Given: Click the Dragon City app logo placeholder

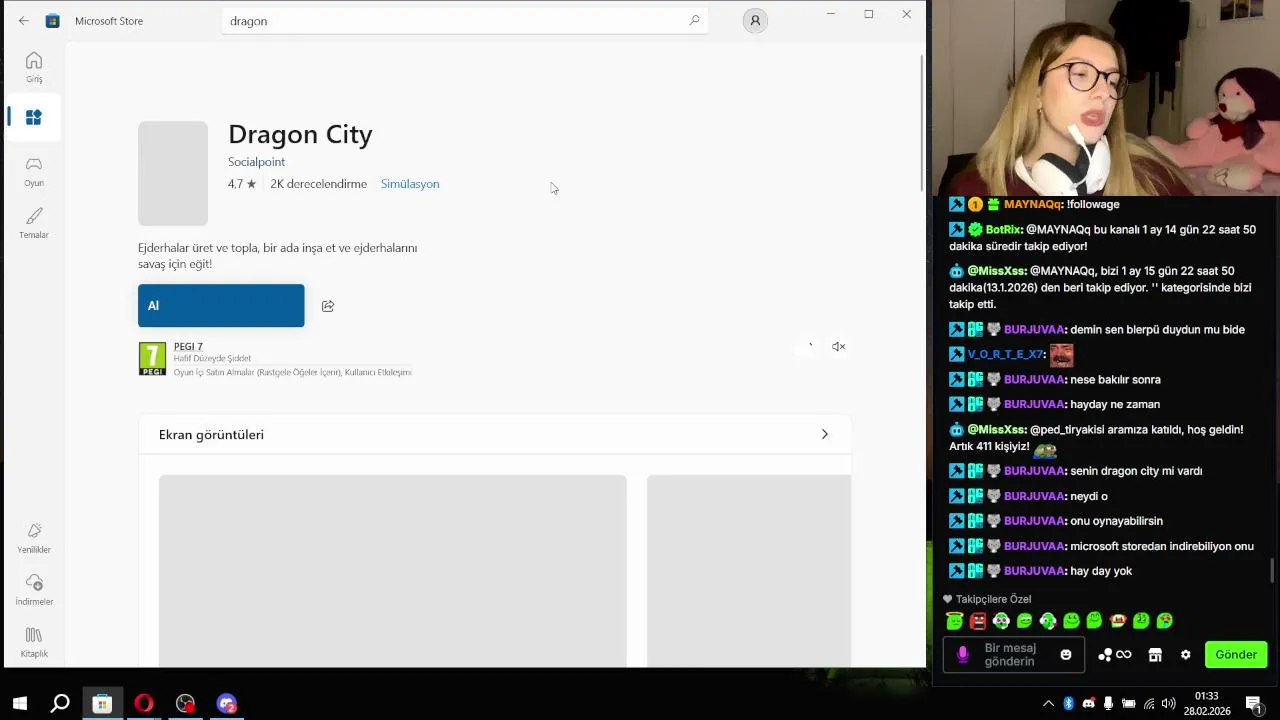Looking at the screenshot, I should 173,173.
